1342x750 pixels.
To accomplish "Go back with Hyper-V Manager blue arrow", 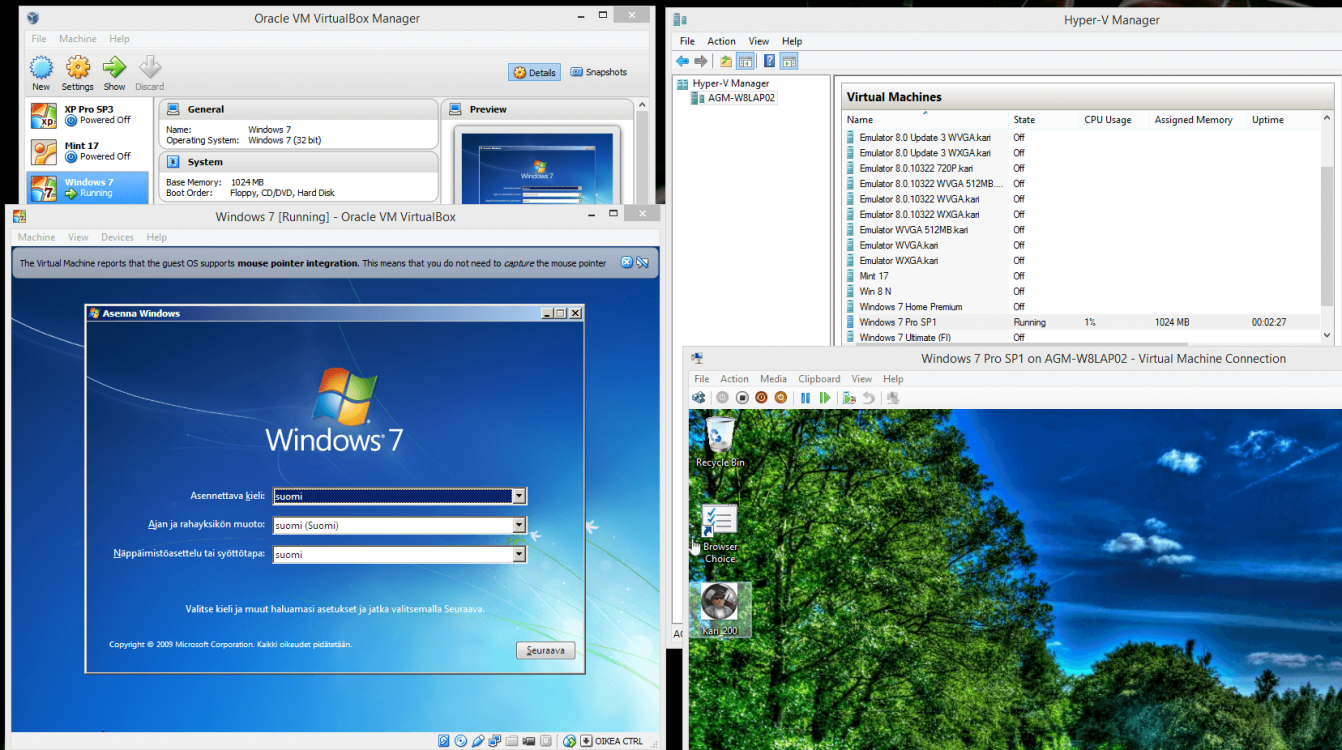I will tap(682, 61).
